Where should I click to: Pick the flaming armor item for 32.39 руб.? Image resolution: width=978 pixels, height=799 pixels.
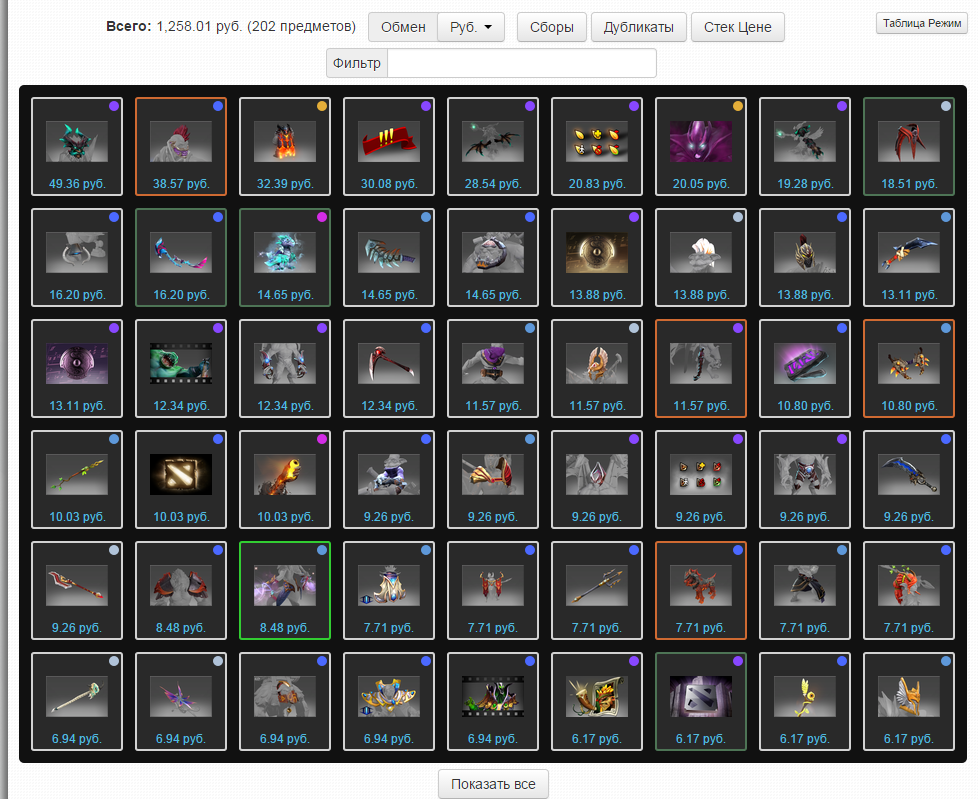point(285,147)
